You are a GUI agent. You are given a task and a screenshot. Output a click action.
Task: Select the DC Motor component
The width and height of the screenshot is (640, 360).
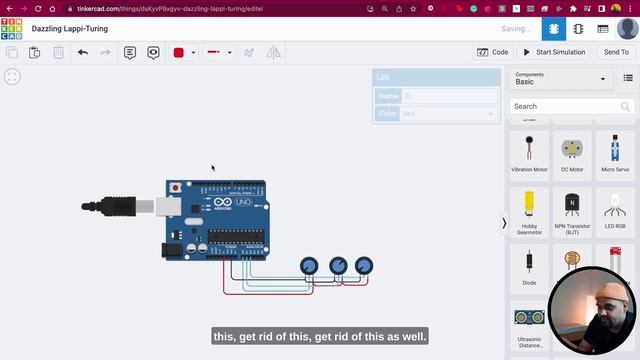click(572, 155)
